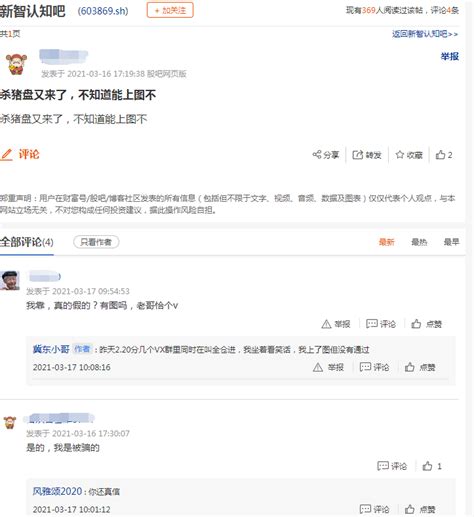Viewport: 474px width, 517px height.
Task: Click the post author's avatar
Action: coord(16,64)
